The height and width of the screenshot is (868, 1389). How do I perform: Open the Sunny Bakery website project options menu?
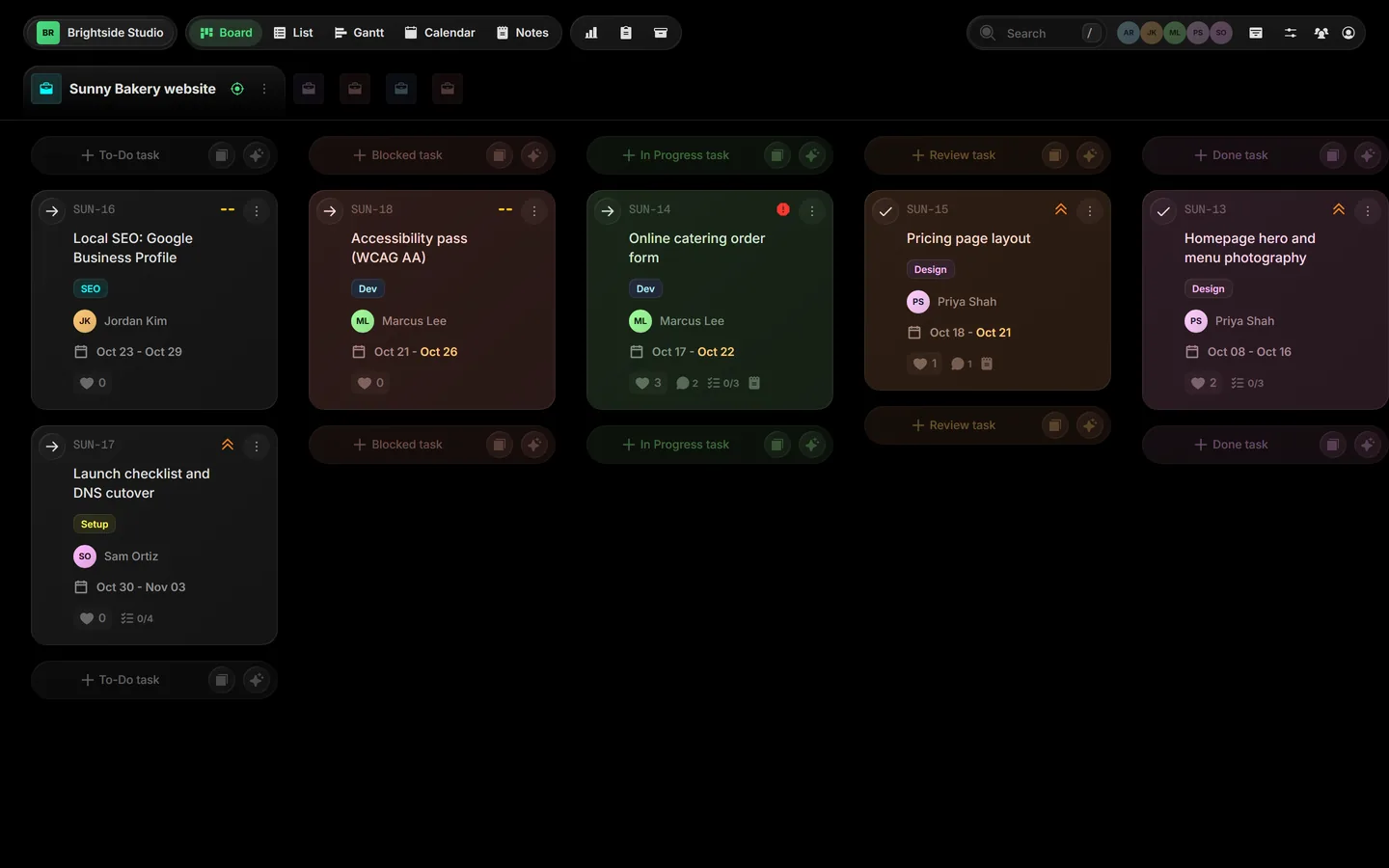click(264, 89)
